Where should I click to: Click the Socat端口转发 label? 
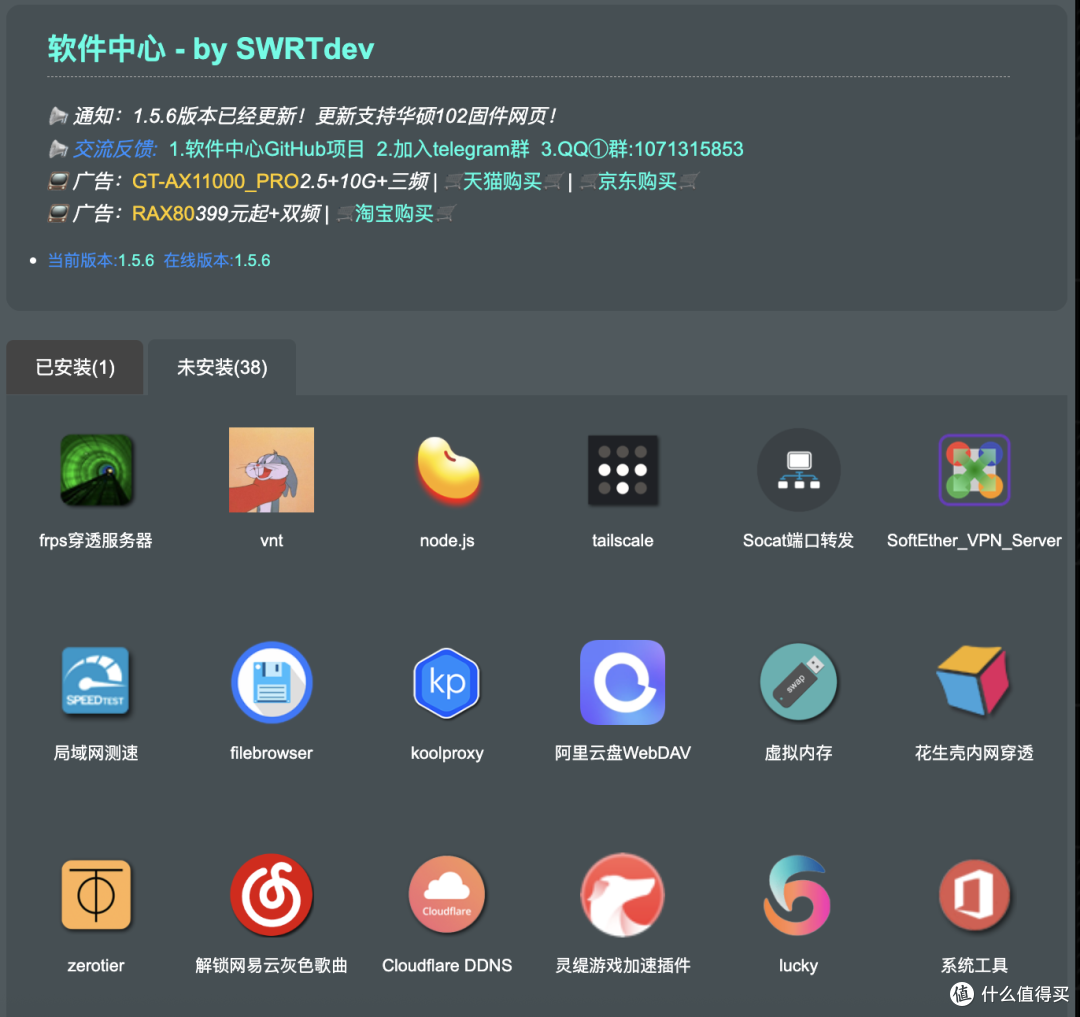point(798,541)
